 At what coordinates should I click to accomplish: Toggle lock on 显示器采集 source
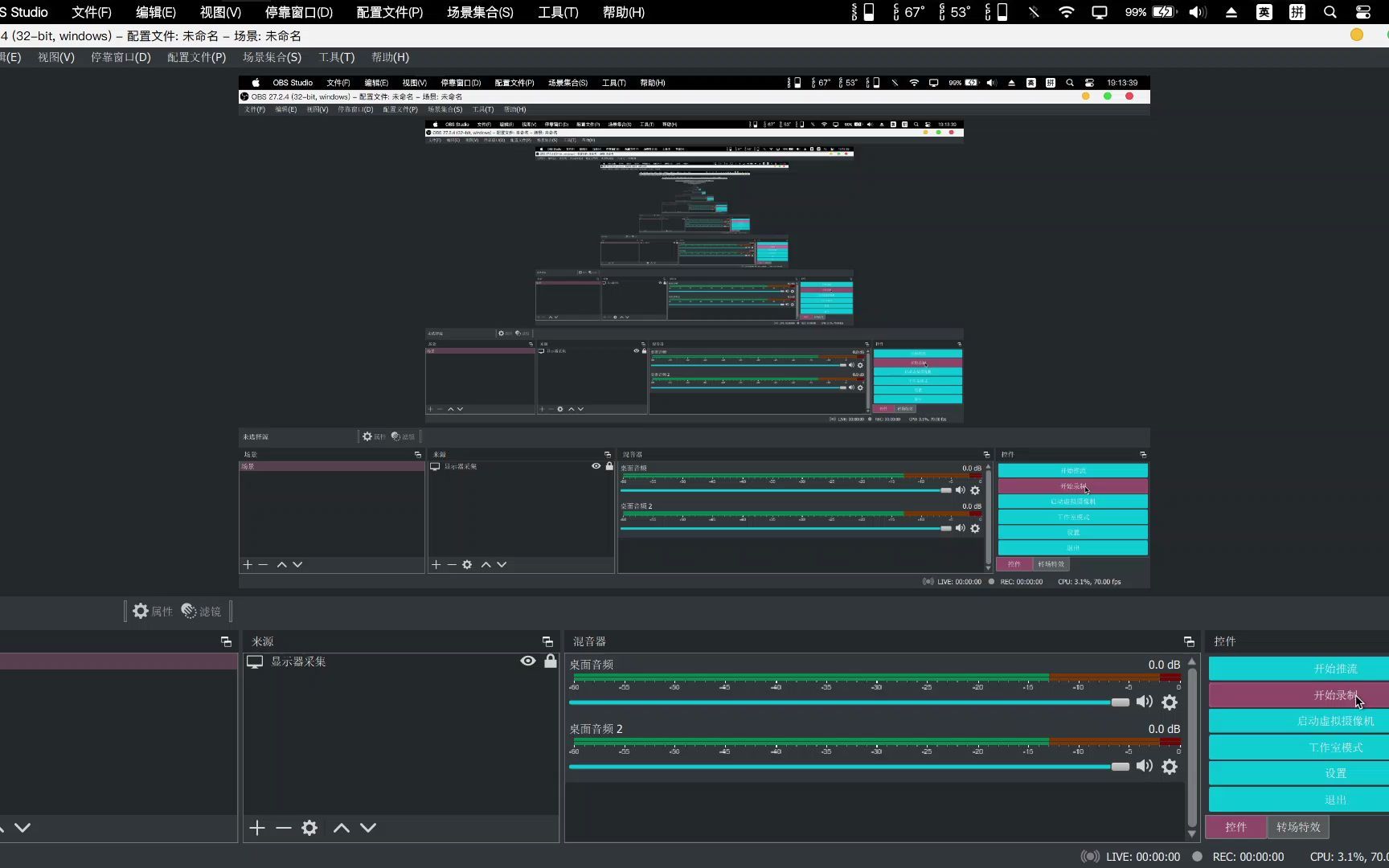click(551, 661)
